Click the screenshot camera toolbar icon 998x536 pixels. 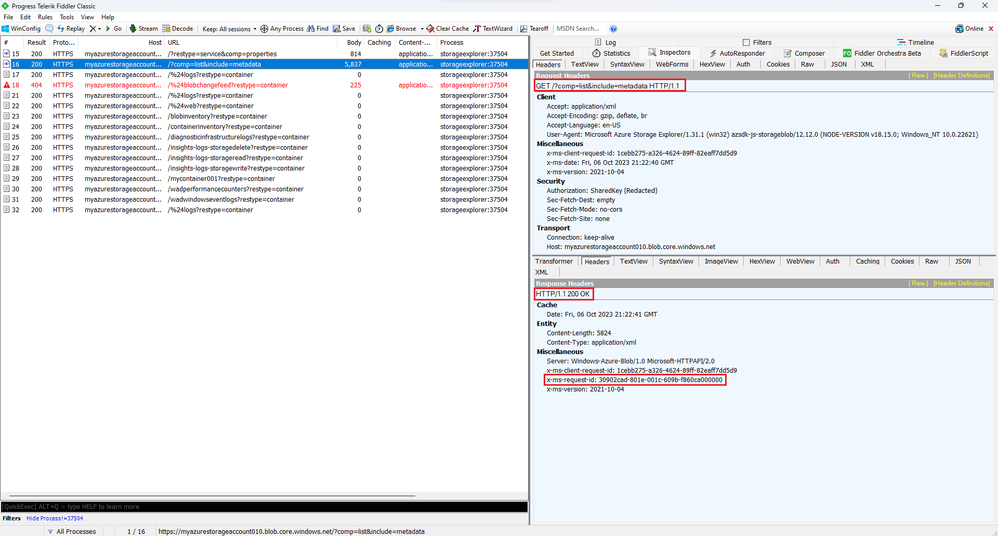[367, 29]
